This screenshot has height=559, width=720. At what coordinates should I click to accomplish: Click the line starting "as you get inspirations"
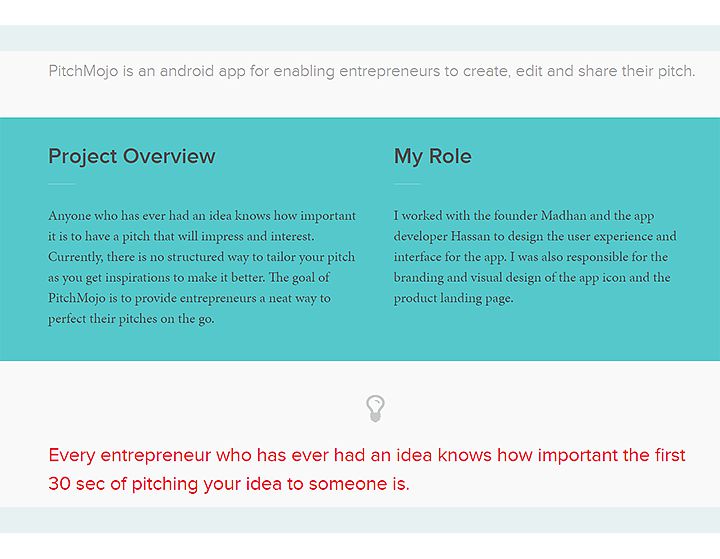click(x=188, y=278)
